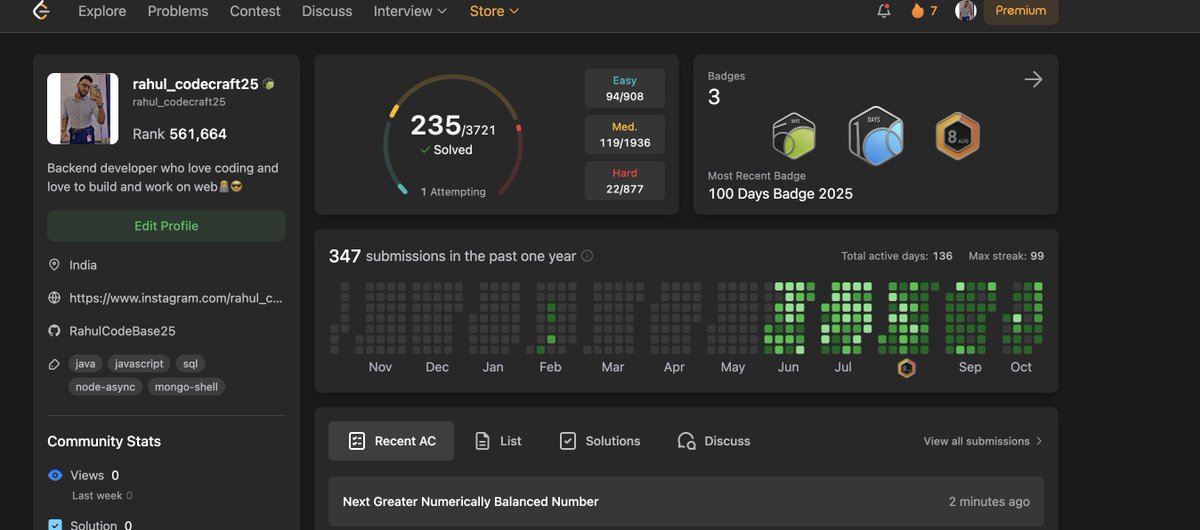This screenshot has width=1200, height=530.
Task: Click the GitHub icon
Action: 54,331
